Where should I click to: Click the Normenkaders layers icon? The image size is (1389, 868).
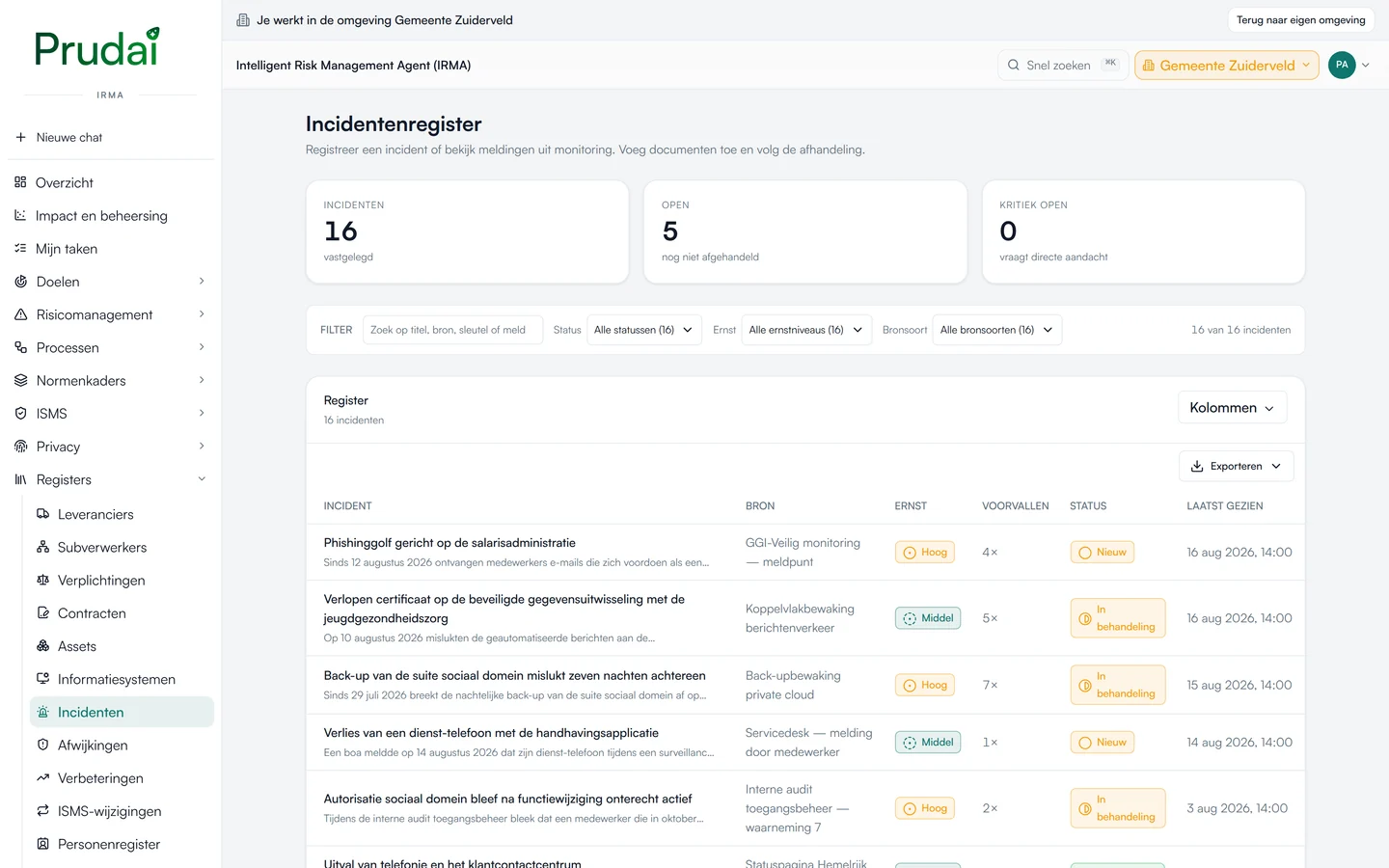coord(20,380)
